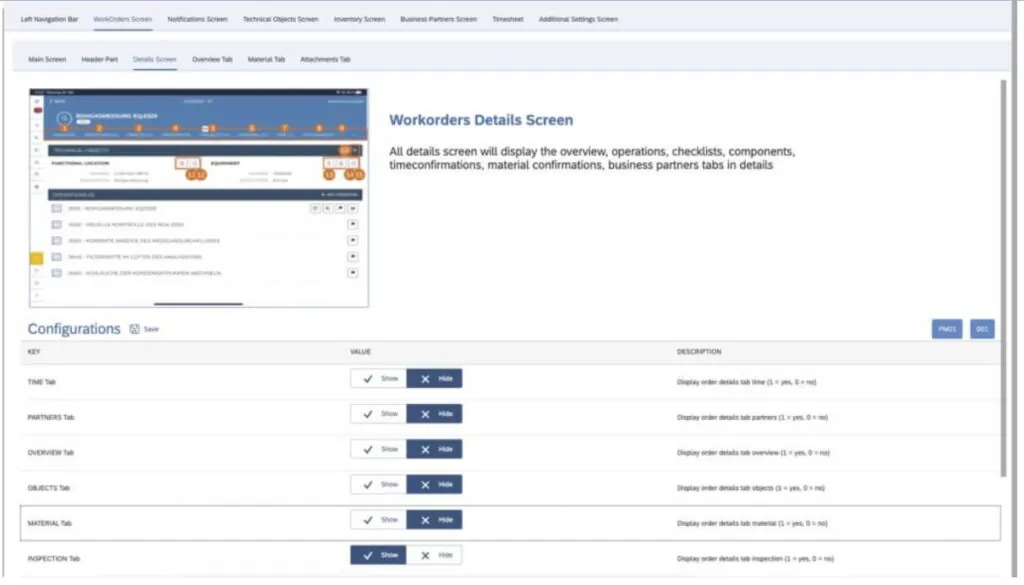Image resolution: width=1024 pixels, height=585 pixels.
Task: Click the 'INSPECTION Tab' key cell
Action: (x=54, y=558)
